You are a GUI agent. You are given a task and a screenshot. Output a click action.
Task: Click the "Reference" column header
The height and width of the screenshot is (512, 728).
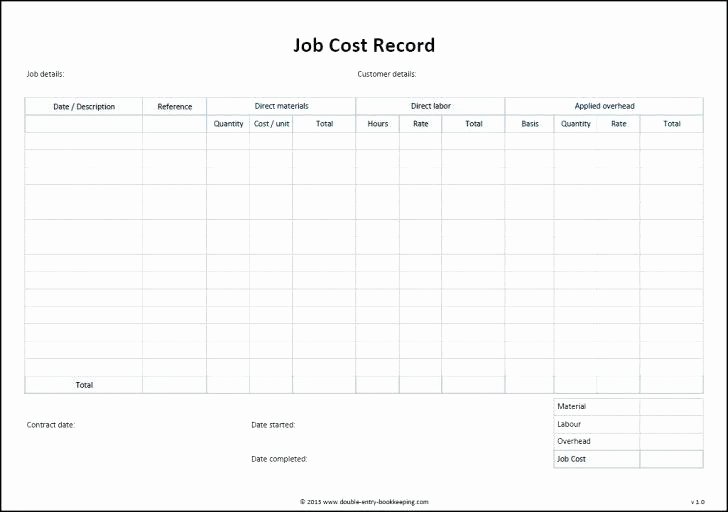click(175, 107)
